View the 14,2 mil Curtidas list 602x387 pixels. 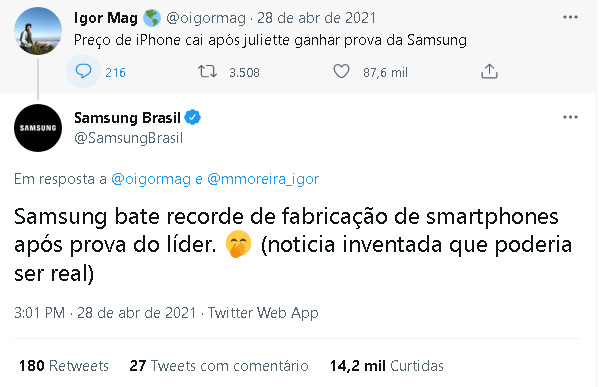(387, 366)
